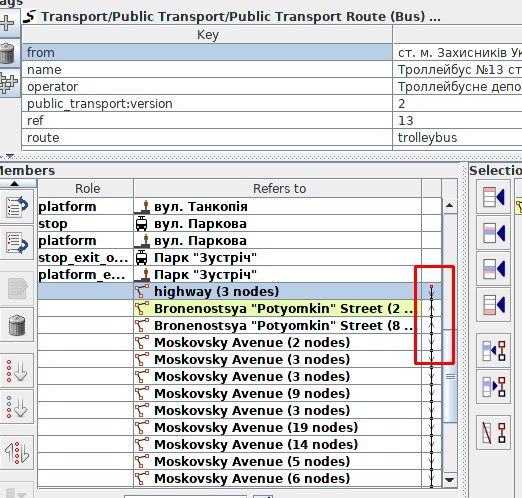
Task: Select the stop_exit_o... role cell
Action: (86, 257)
